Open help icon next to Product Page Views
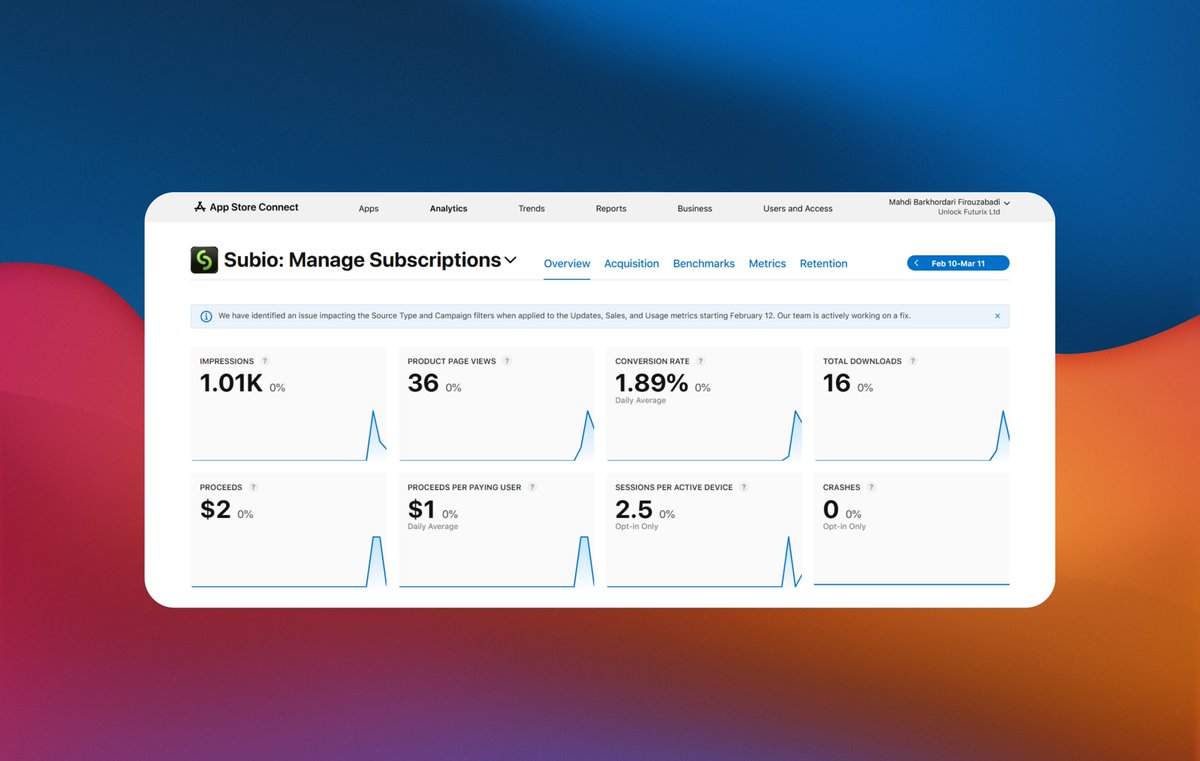Screen dimensions: 1200x761 click(x=507, y=361)
